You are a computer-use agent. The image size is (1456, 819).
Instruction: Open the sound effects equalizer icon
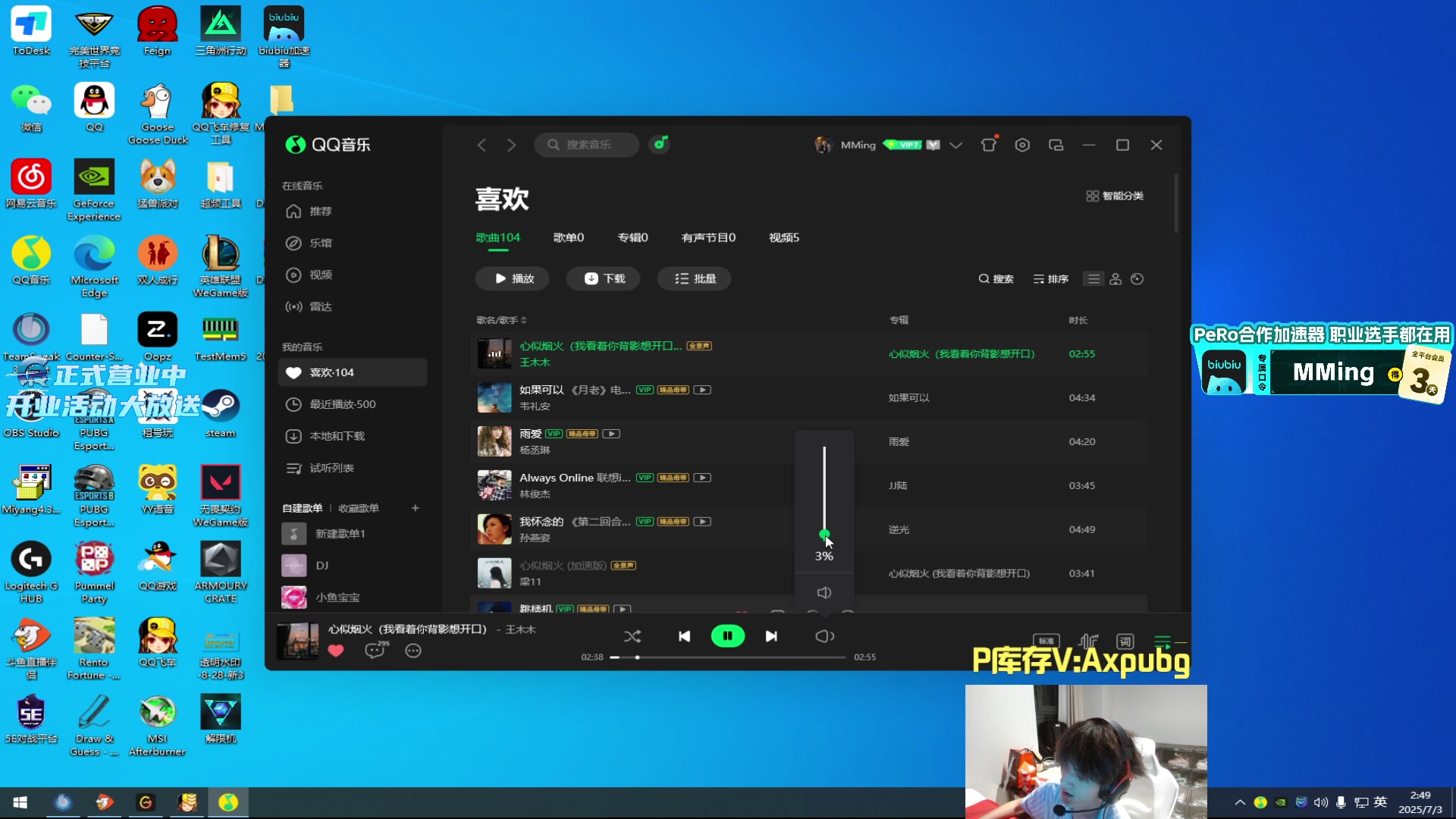pyautogui.click(x=1088, y=641)
